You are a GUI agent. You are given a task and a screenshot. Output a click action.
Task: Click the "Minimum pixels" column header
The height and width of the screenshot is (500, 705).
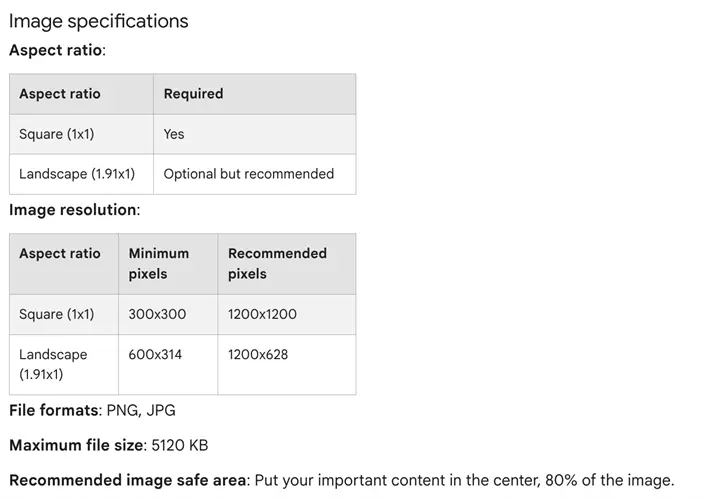point(158,264)
